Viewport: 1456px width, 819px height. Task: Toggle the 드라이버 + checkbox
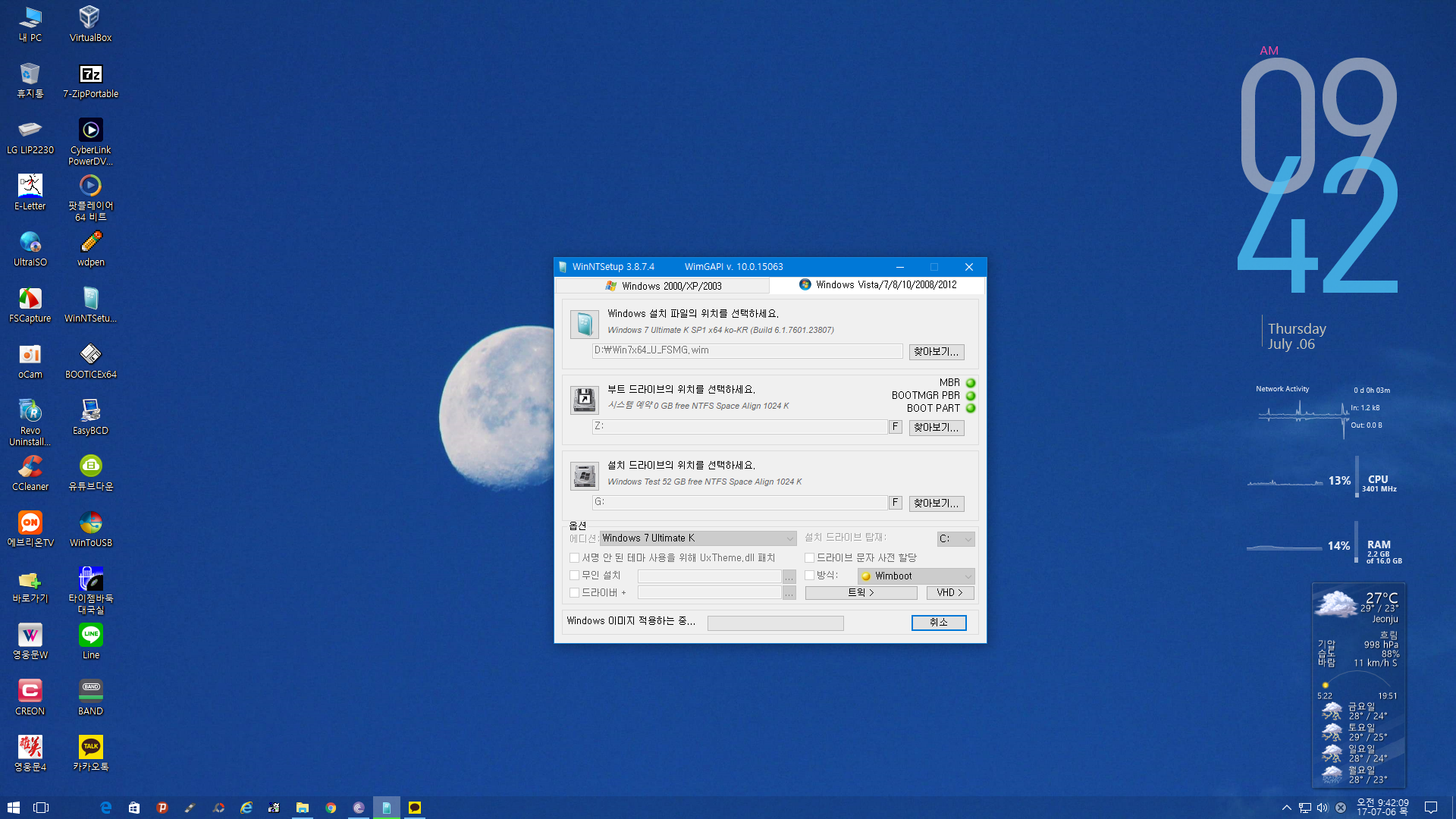[575, 593]
